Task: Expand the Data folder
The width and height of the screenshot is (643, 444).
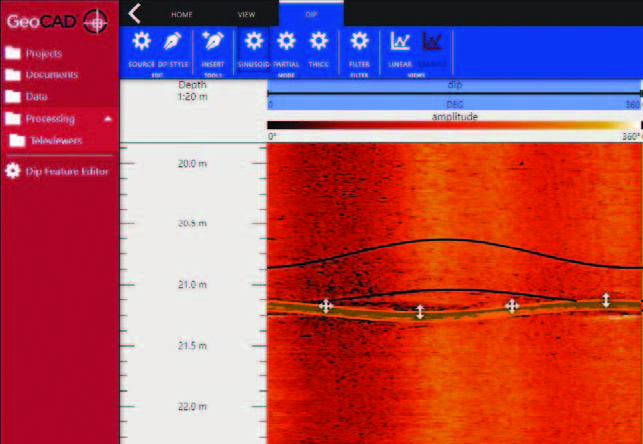Action: [36, 97]
